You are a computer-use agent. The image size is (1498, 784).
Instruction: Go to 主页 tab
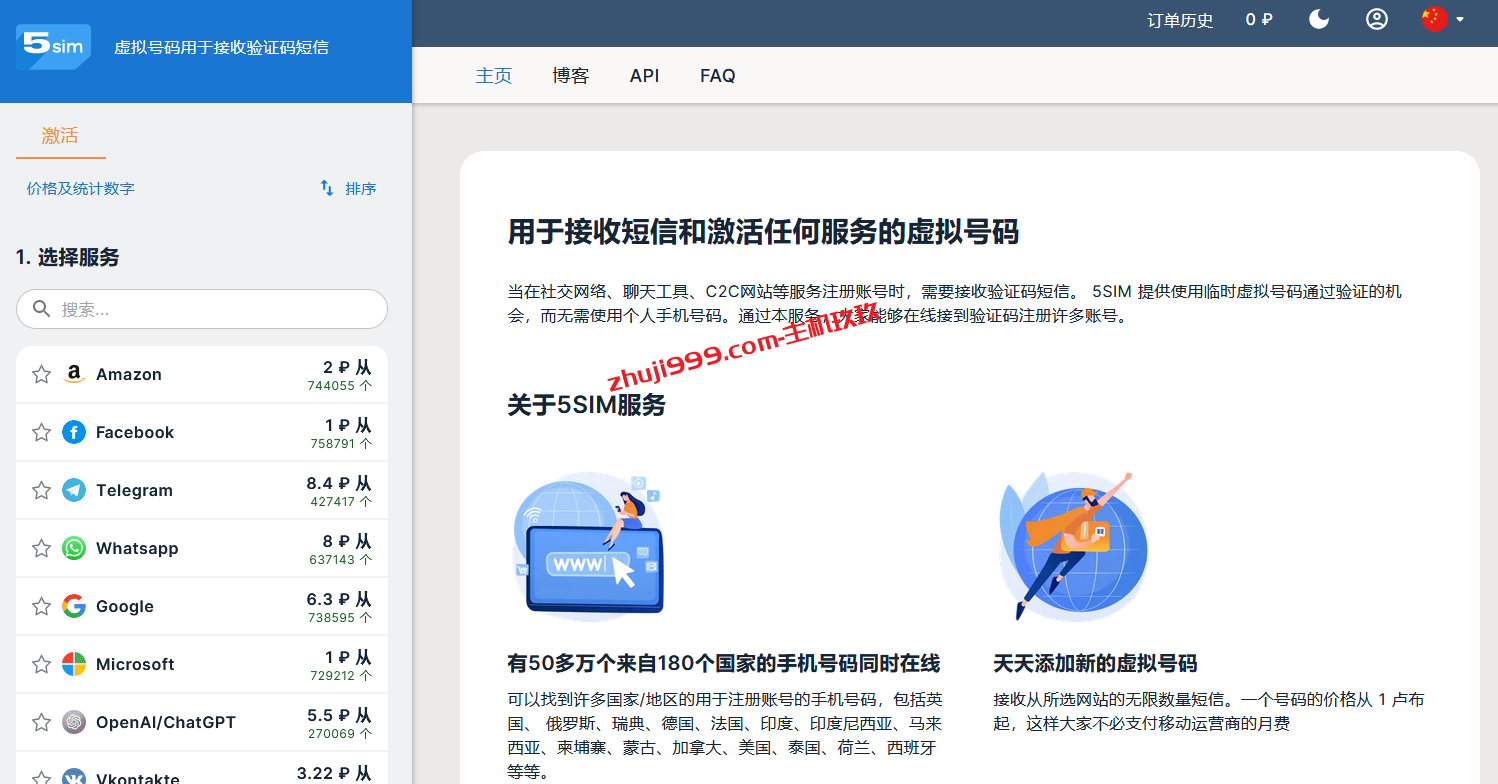pos(494,75)
